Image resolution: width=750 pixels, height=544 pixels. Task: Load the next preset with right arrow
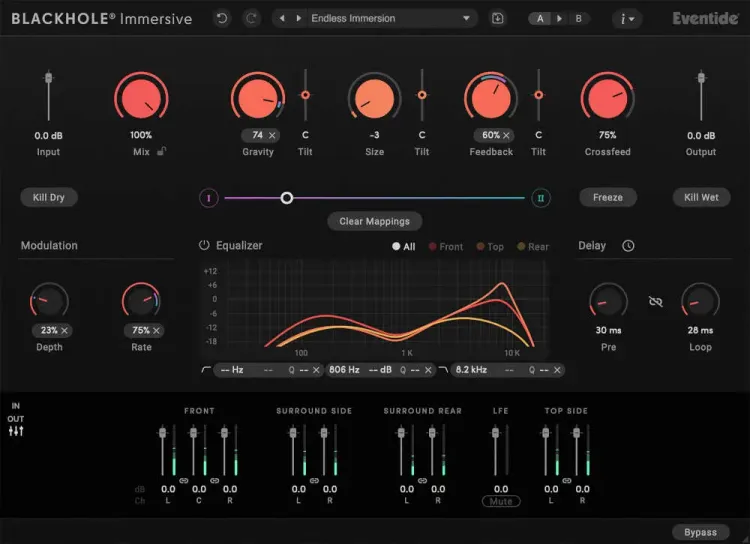(x=298, y=18)
